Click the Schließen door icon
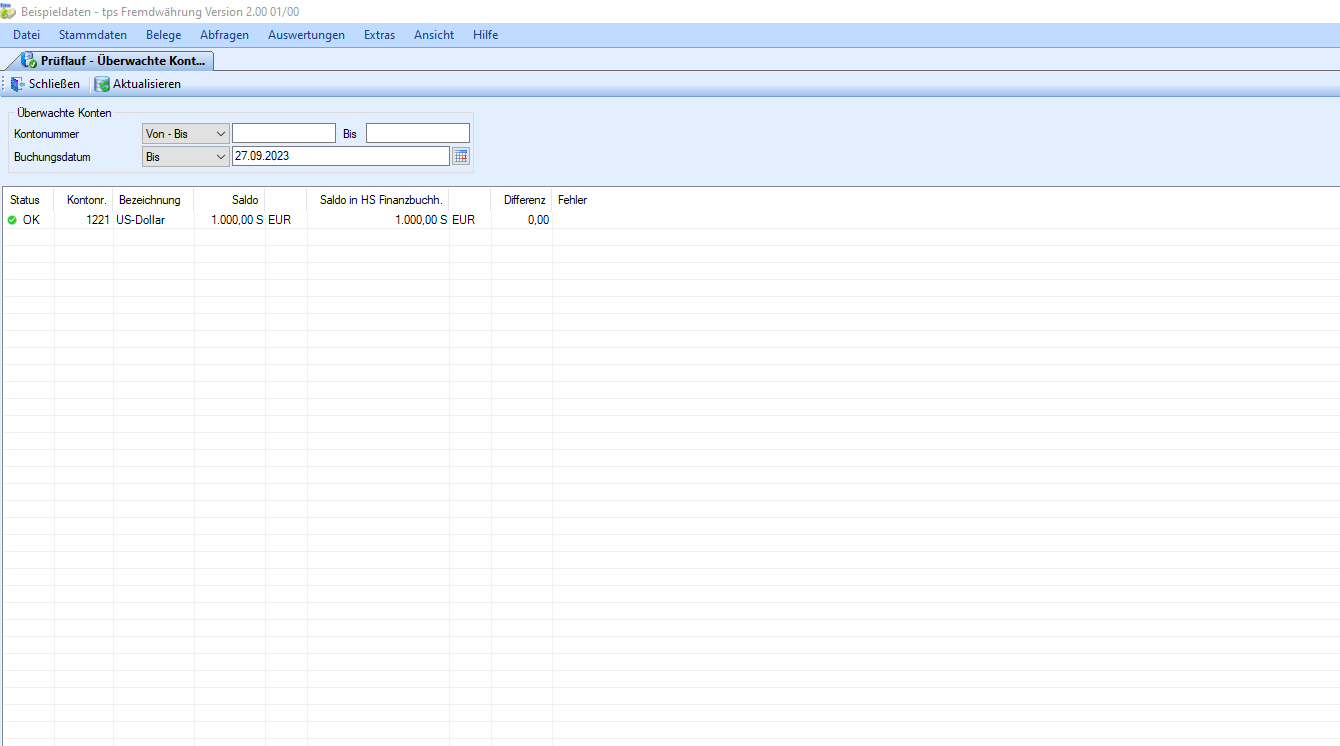The image size is (1340, 746). click(18, 84)
